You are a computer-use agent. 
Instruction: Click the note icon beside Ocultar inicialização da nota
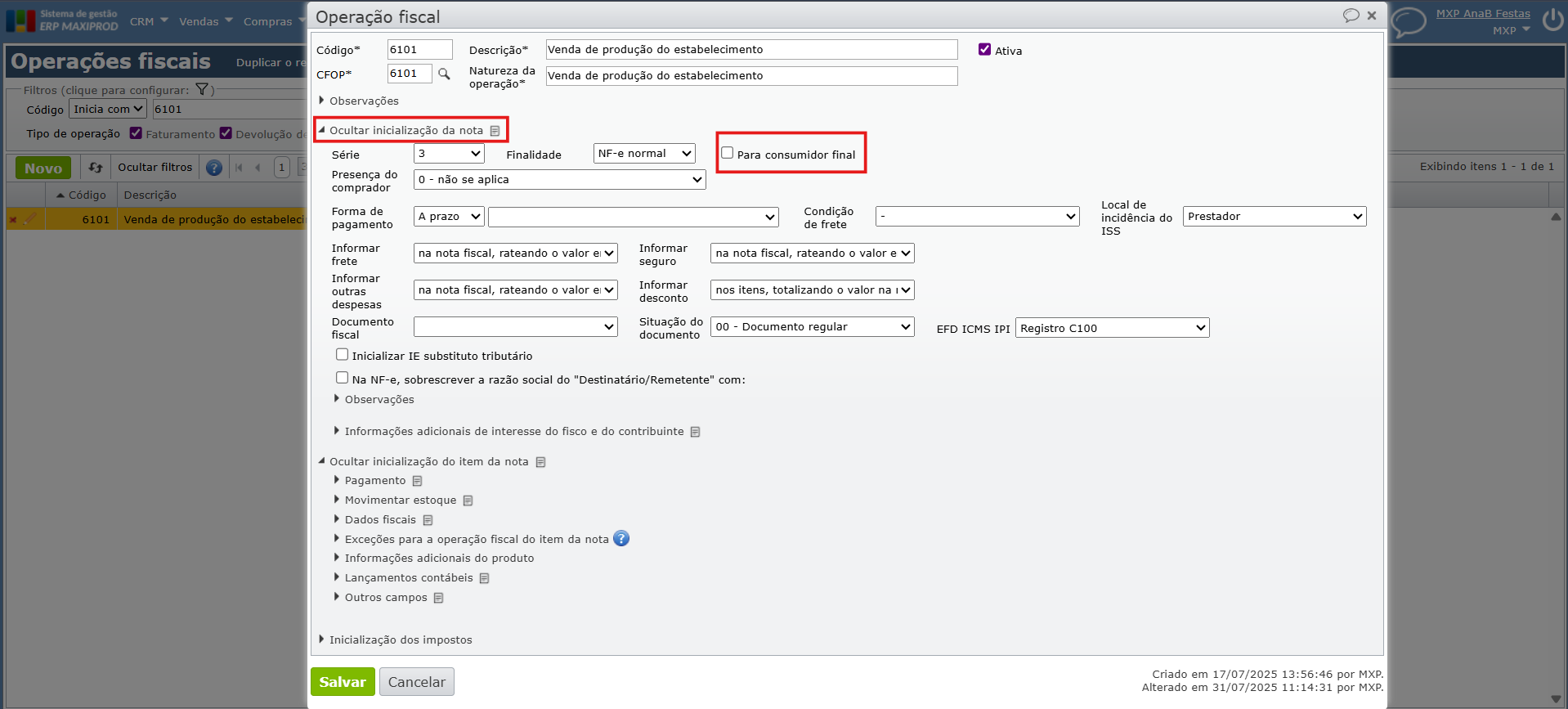click(495, 131)
